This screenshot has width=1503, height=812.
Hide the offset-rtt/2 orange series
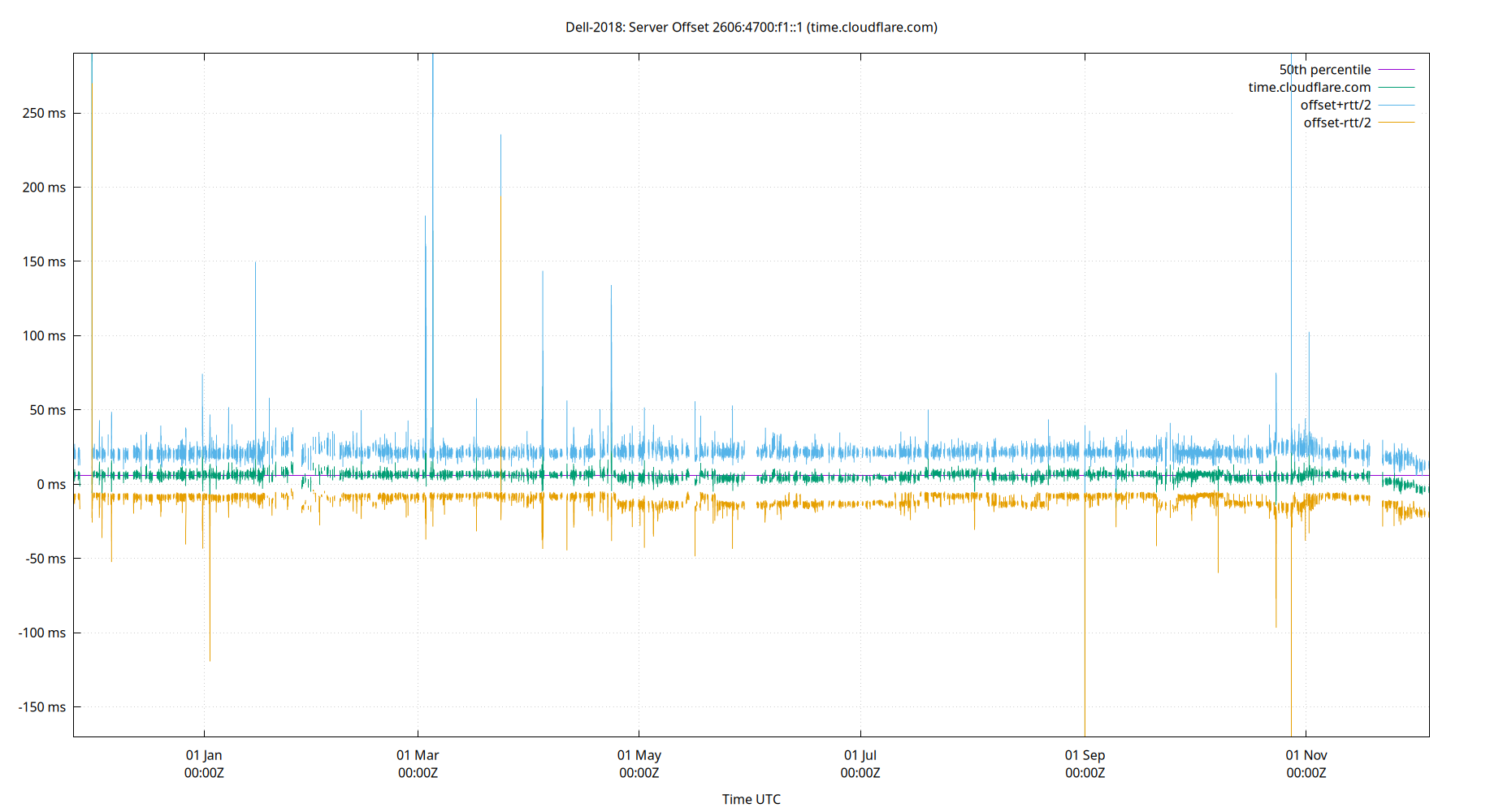(1336, 122)
